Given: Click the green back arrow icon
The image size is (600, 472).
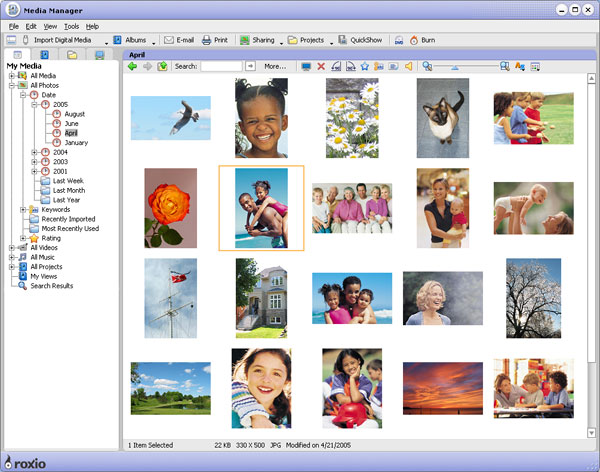Looking at the screenshot, I should 133,66.
